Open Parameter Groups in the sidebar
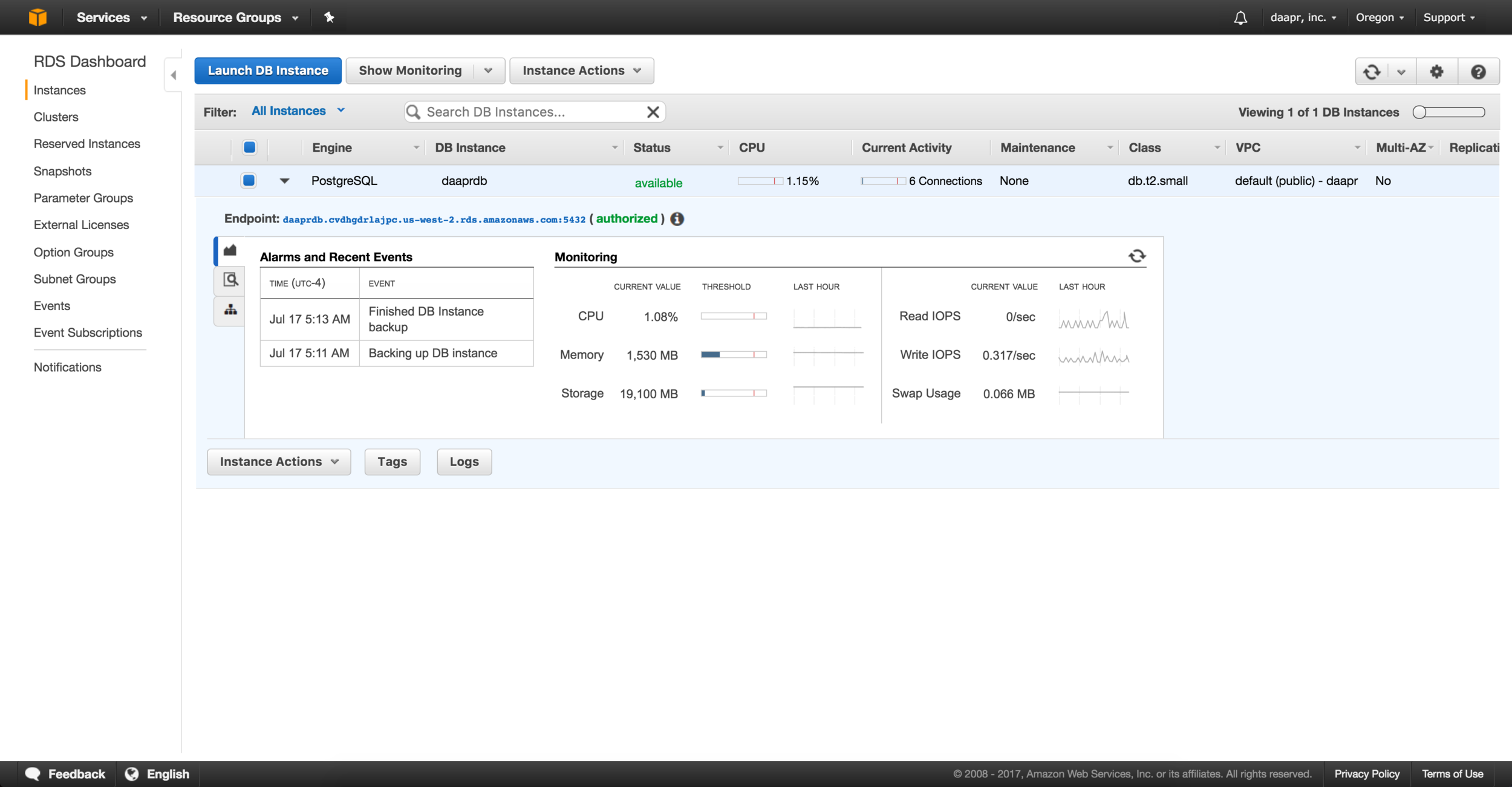Viewport: 1512px width, 787px height. (x=83, y=198)
